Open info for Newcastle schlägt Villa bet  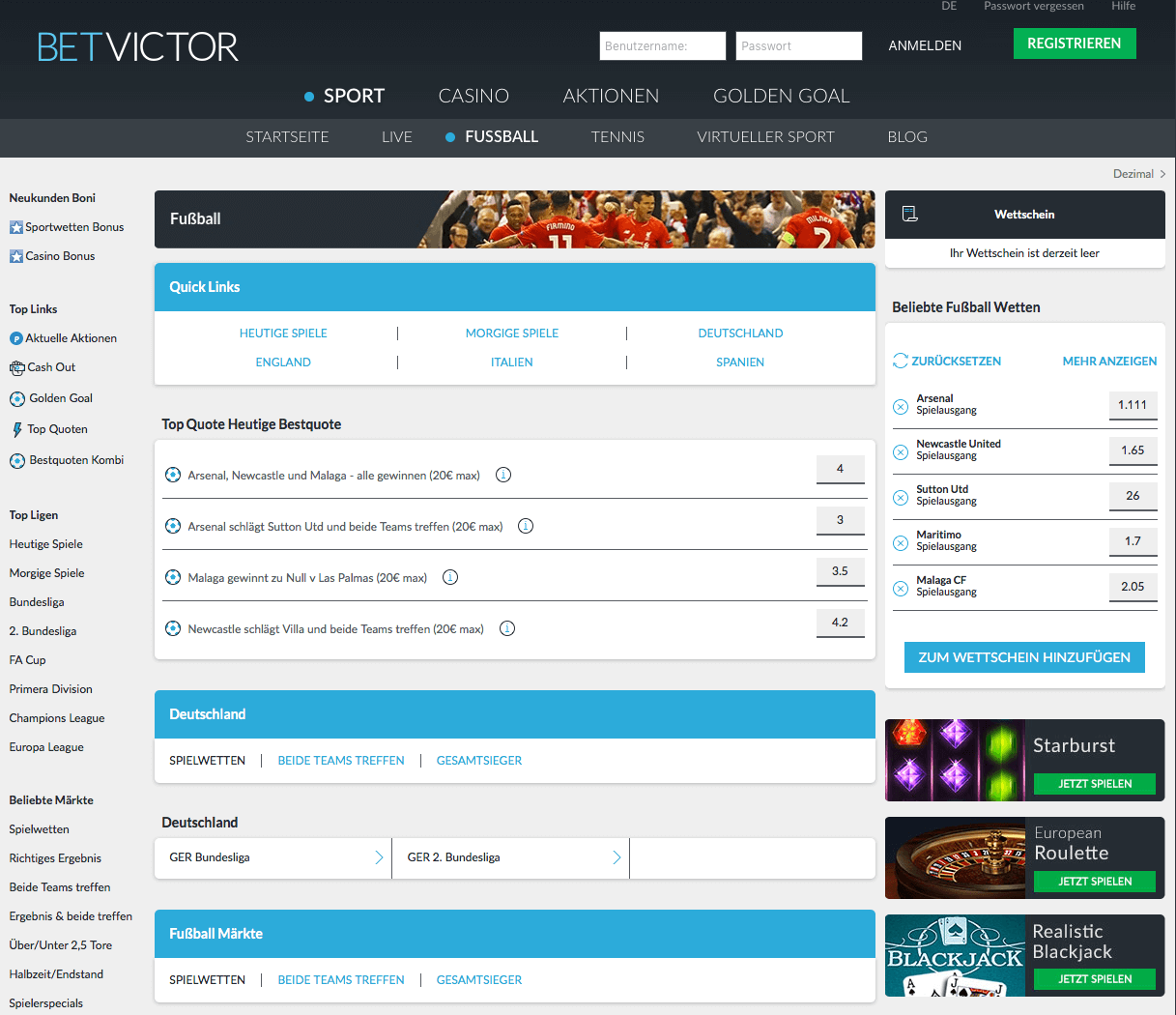point(507,628)
